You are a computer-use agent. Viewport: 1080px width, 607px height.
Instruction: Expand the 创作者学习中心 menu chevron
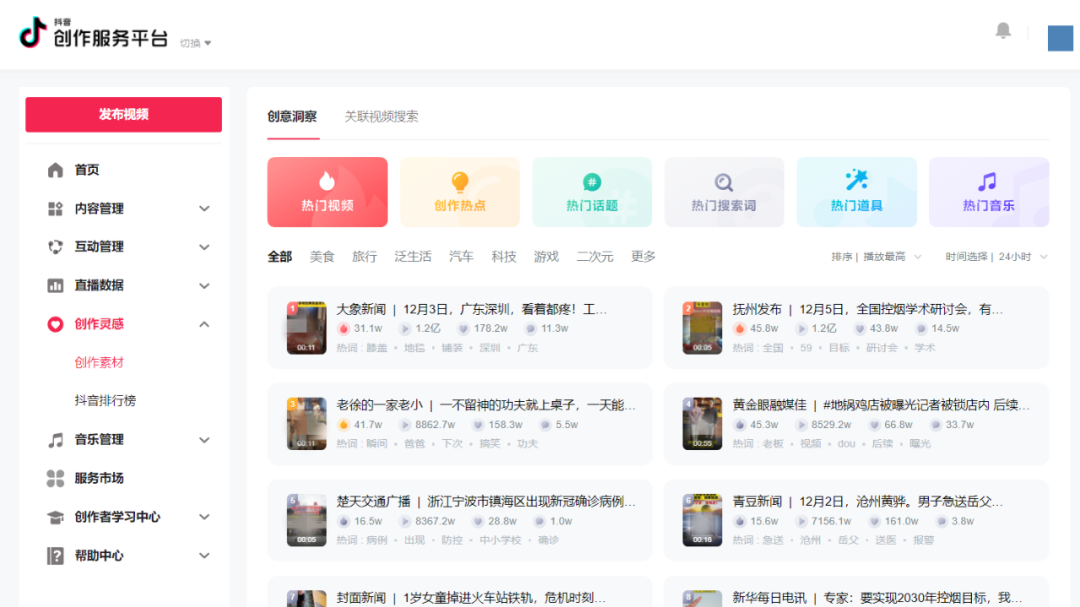(205, 517)
